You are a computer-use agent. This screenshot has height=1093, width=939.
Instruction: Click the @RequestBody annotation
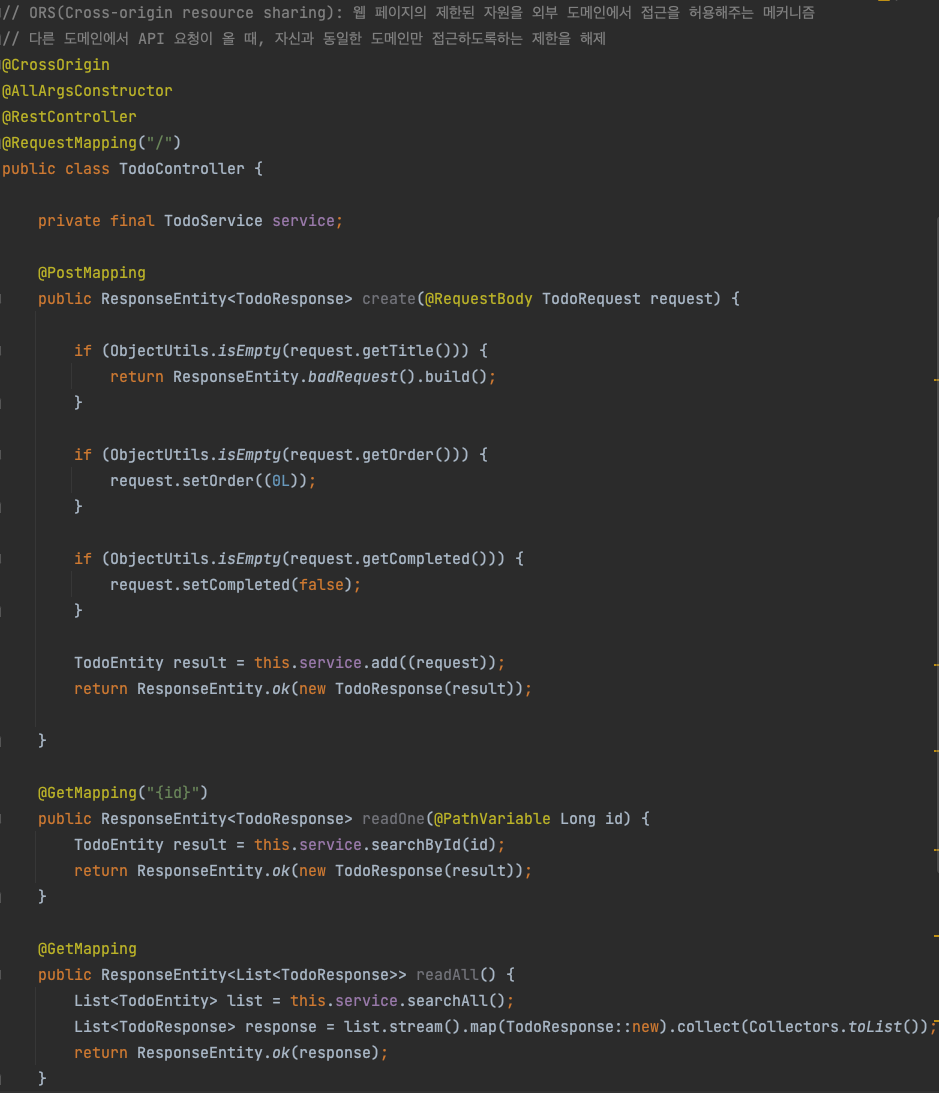coord(479,299)
